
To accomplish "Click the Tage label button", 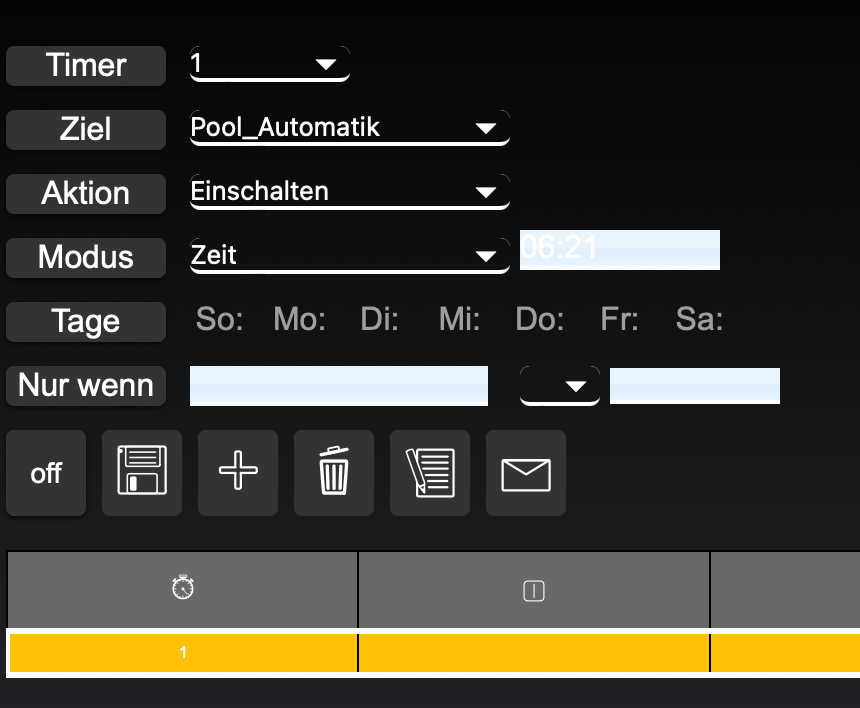I will coord(86,322).
